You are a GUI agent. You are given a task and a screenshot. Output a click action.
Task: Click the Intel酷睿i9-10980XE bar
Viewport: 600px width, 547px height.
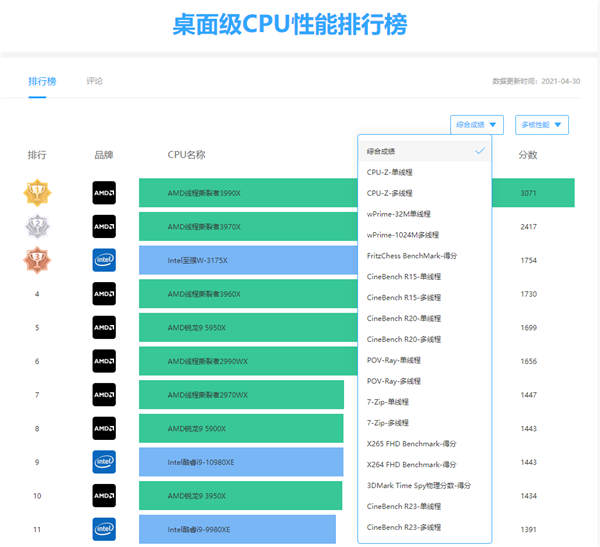pos(241,462)
